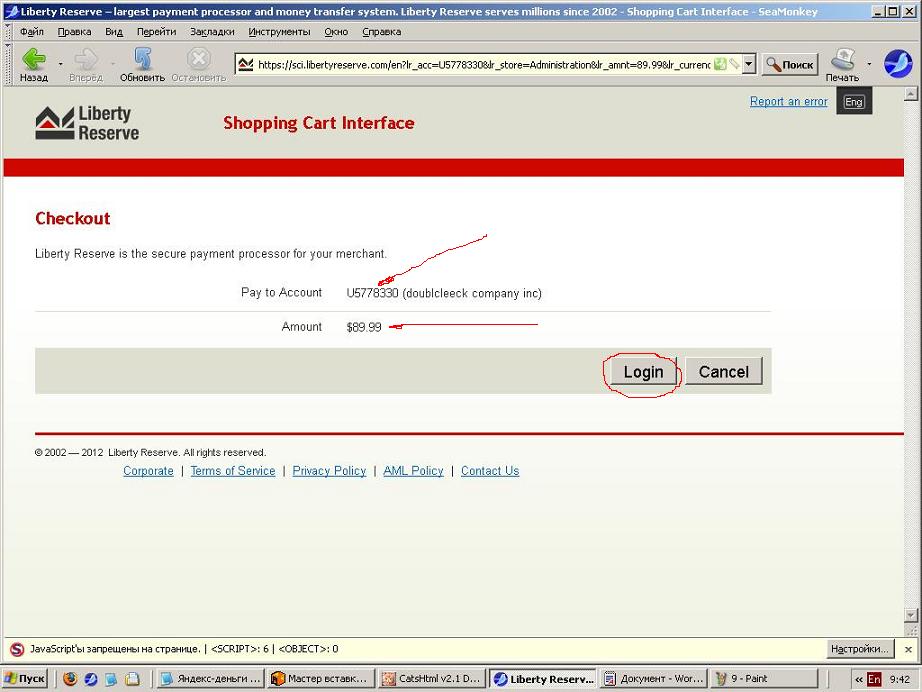
Task: Click the page scrollbar down arrow
Action: tap(911, 615)
